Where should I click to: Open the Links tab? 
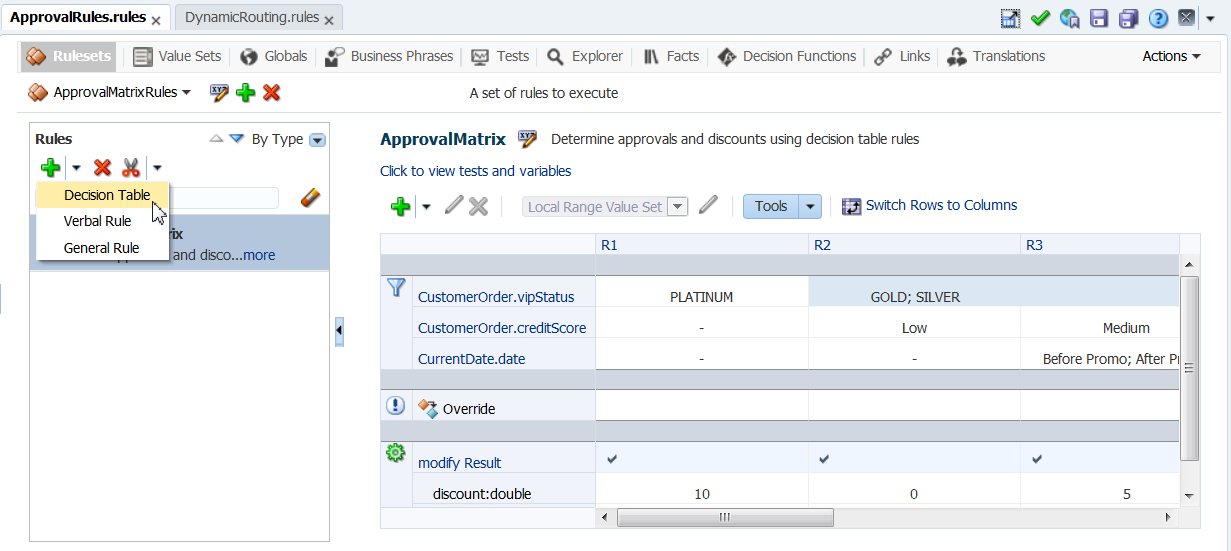click(x=902, y=57)
